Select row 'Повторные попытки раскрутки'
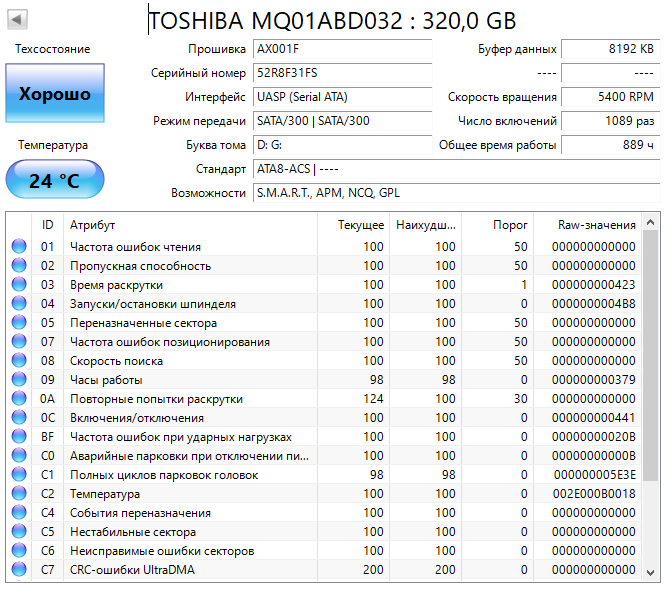This screenshot has height=591, width=668. click(324, 399)
